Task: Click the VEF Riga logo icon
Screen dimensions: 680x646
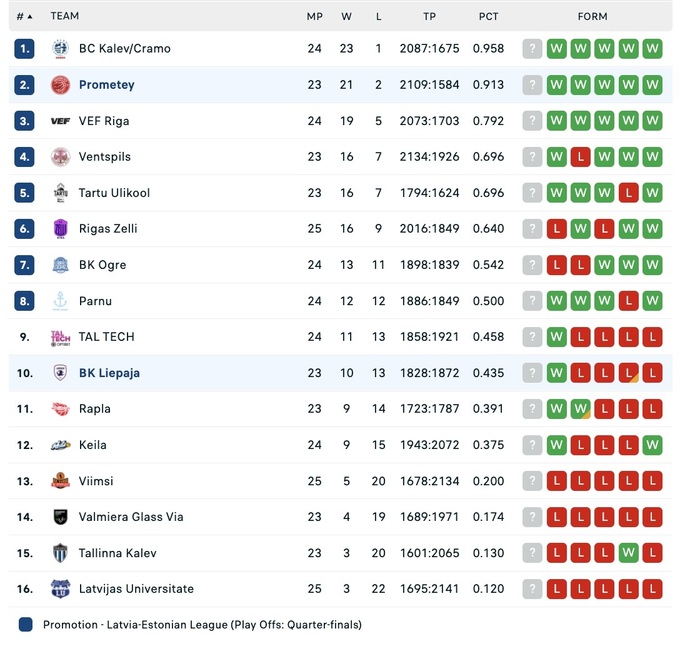Action: point(60,121)
